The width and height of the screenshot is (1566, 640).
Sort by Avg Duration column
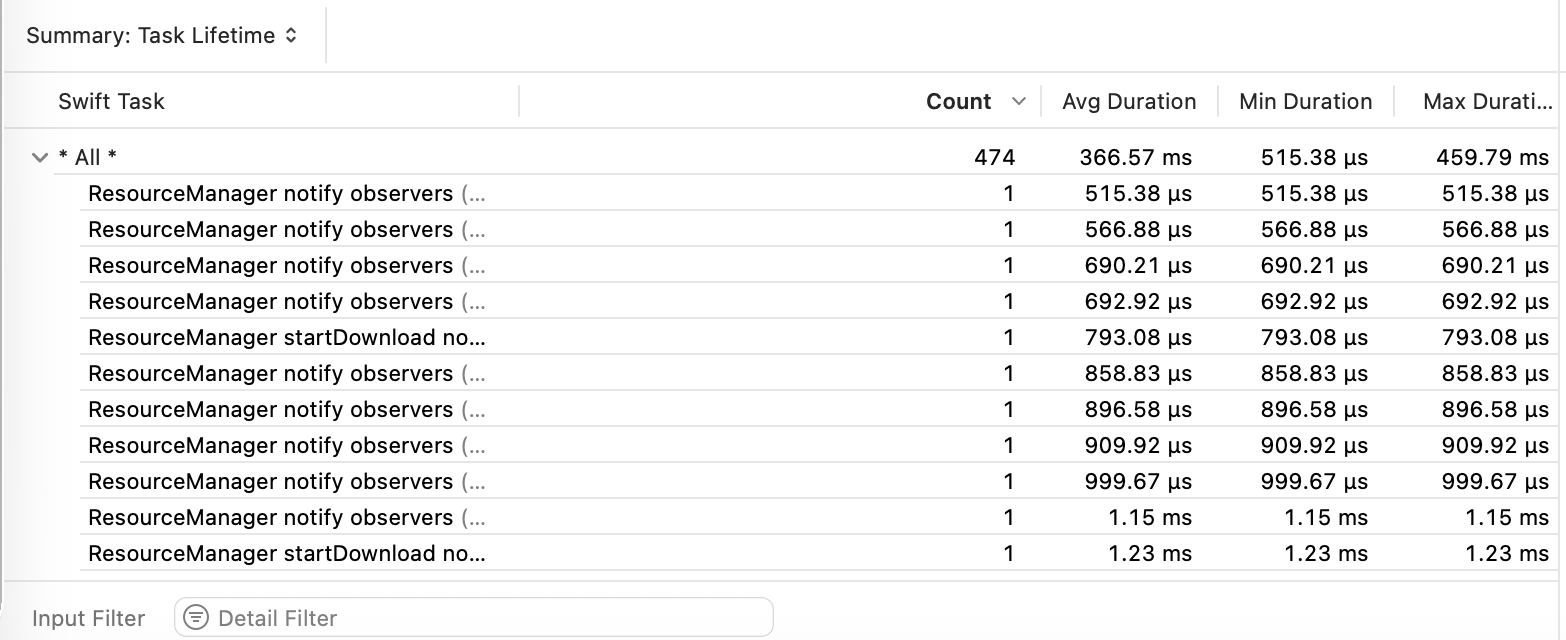pyautogui.click(x=1128, y=101)
